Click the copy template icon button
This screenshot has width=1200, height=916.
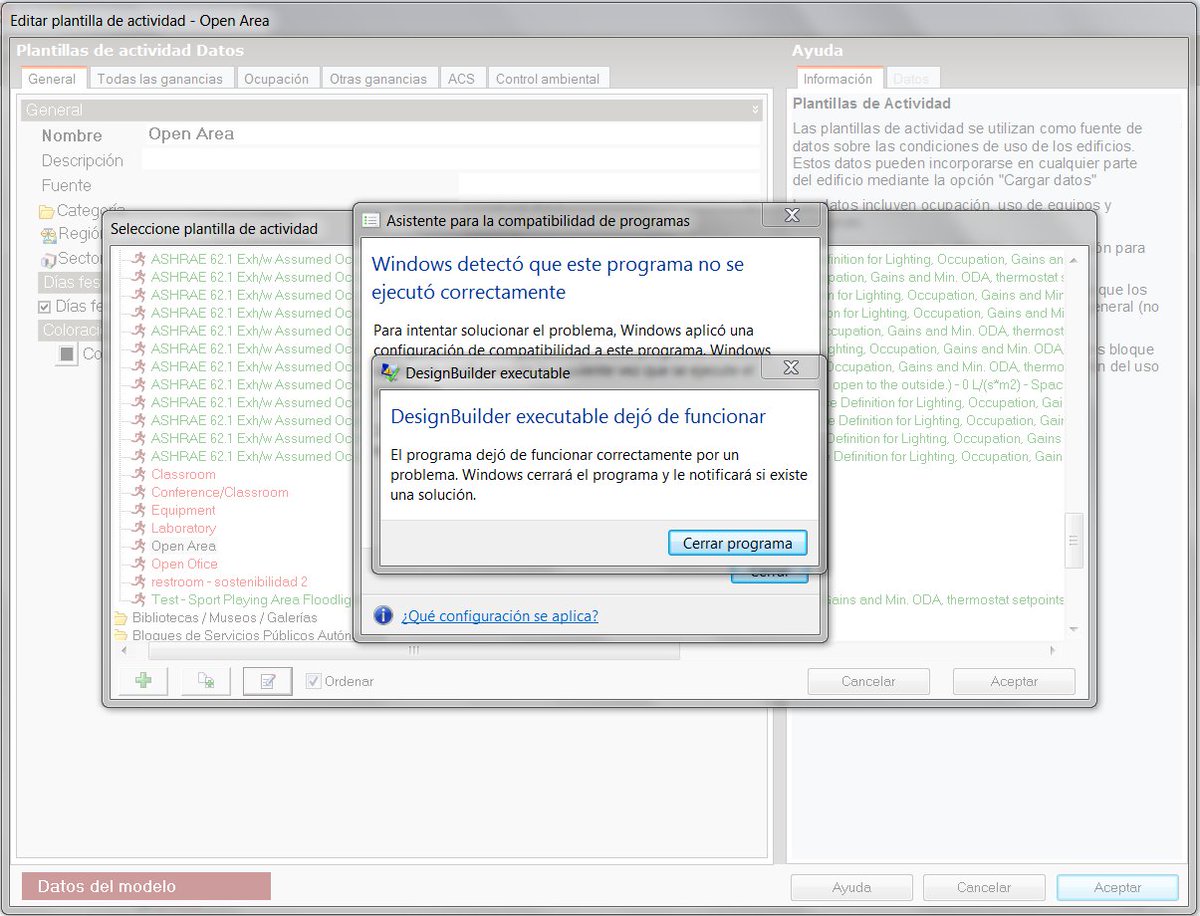click(x=206, y=681)
